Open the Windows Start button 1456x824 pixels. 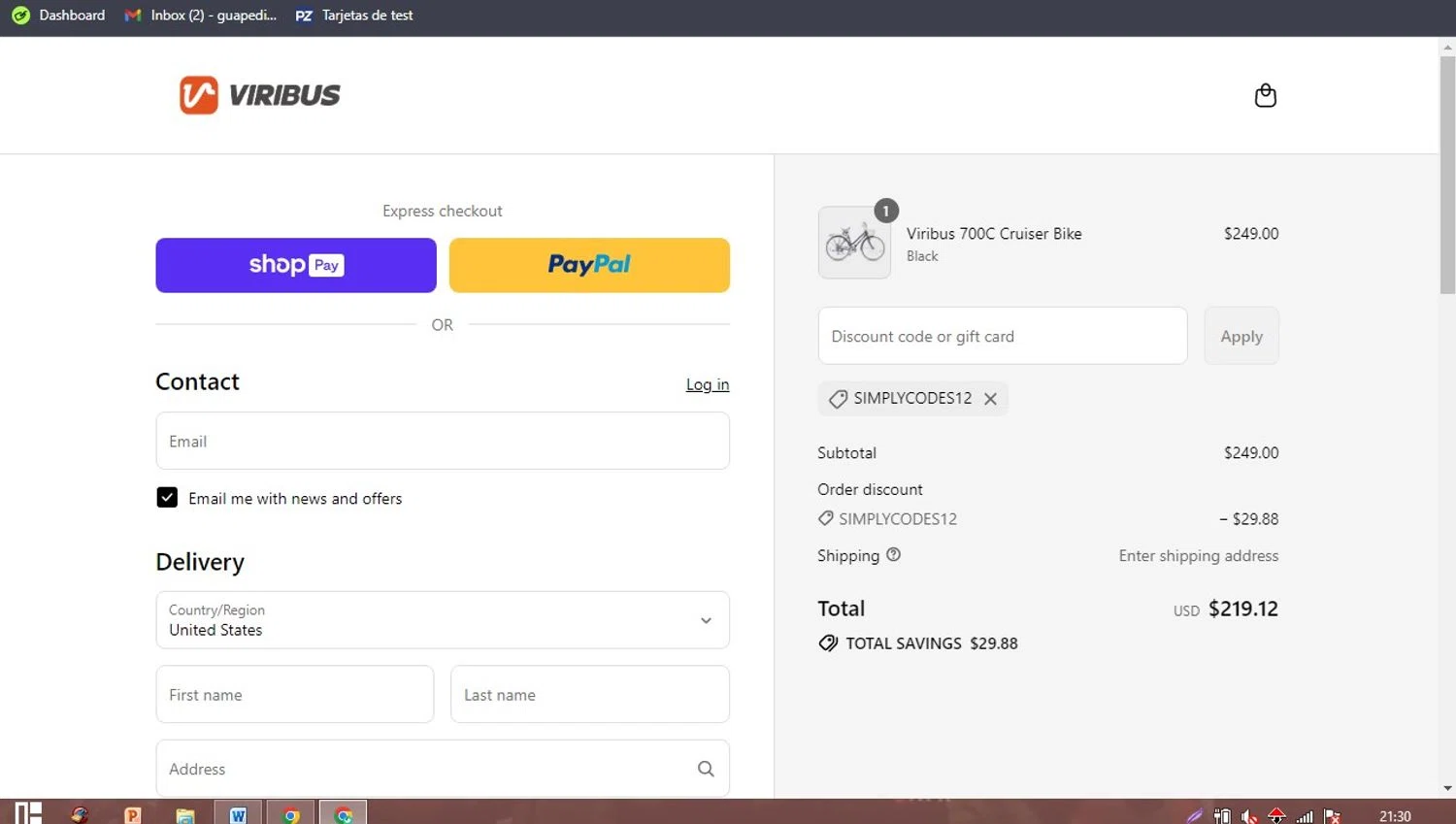[28, 813]
